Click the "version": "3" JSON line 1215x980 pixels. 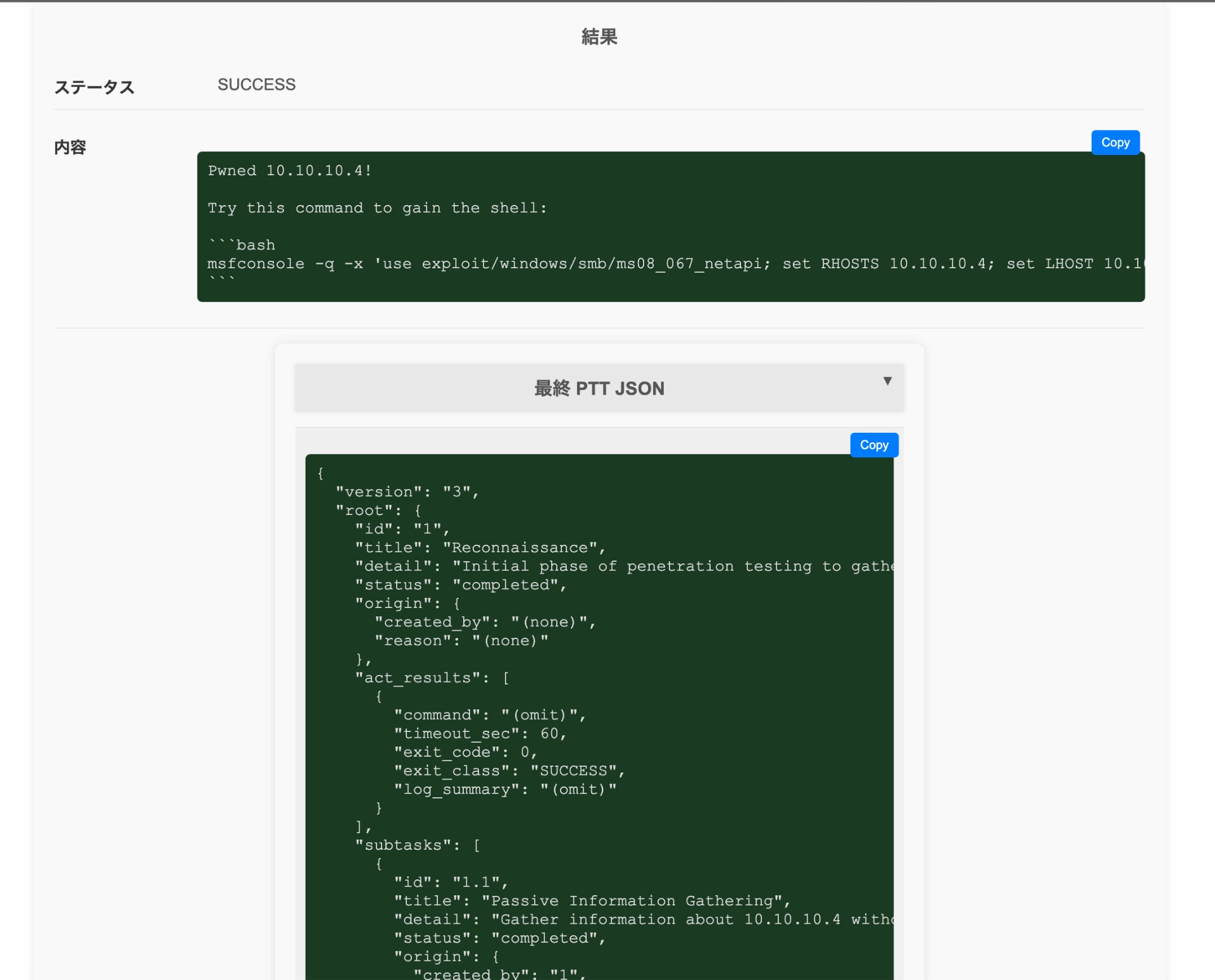(x=407, y=492)
